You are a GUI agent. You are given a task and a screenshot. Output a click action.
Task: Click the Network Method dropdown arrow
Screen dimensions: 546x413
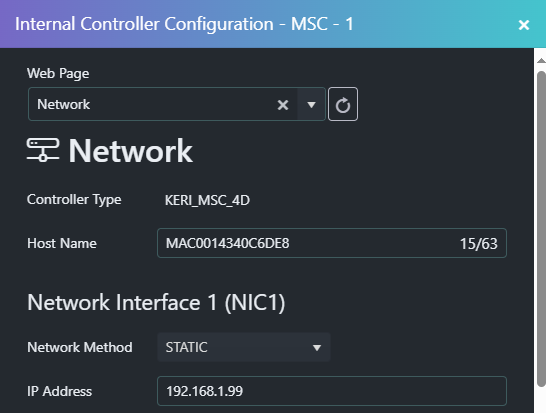point(317,348)
